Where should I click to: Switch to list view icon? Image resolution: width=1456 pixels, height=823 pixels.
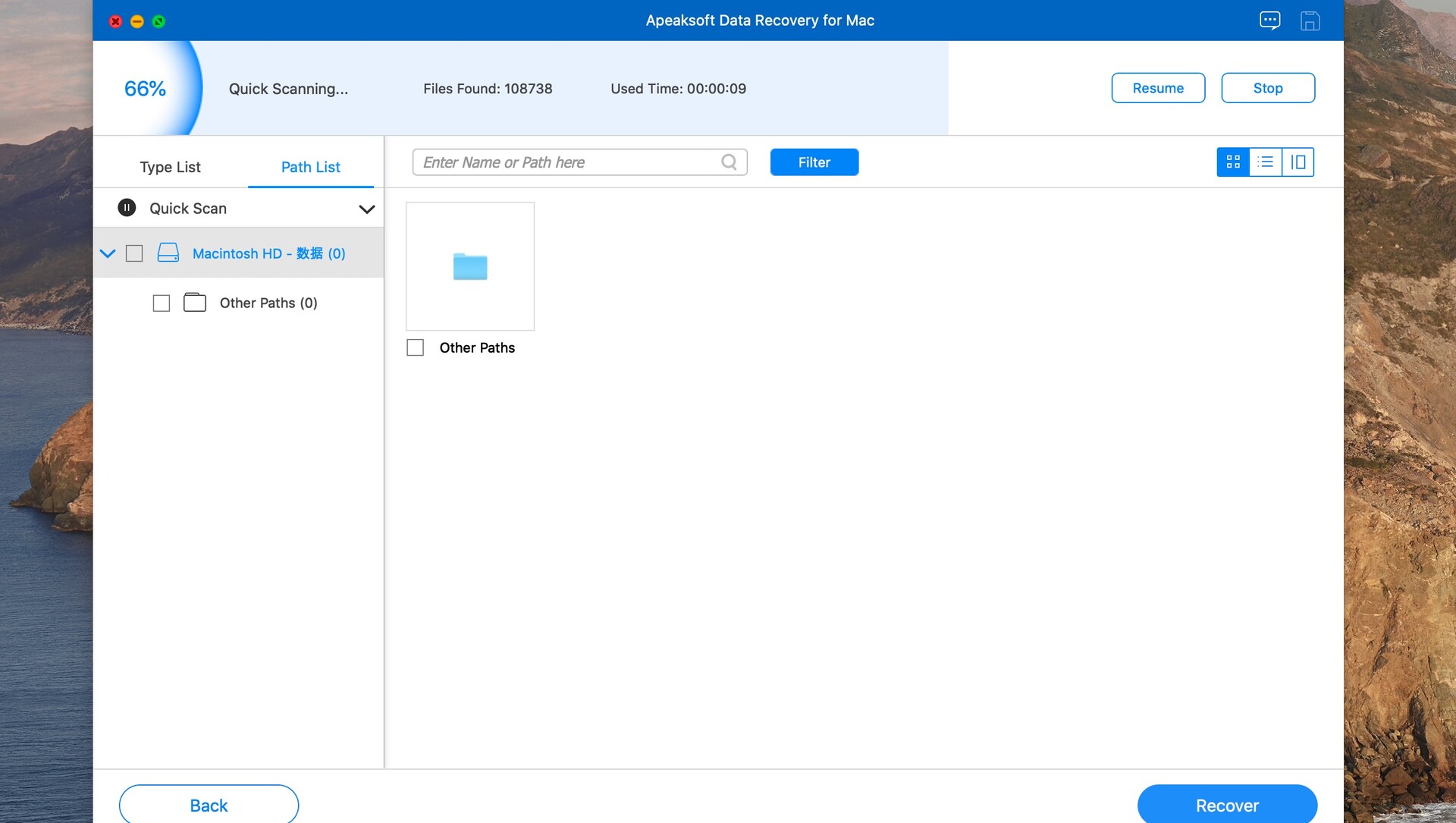coord(1266,162)
